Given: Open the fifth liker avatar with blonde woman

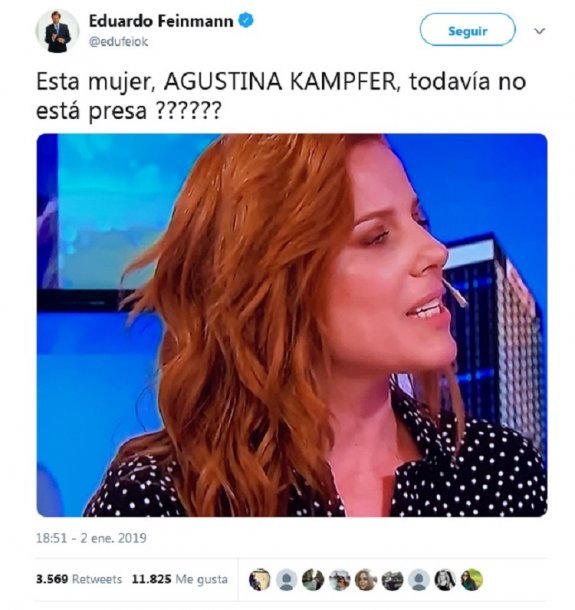Looking at the screenshot, I should (366, 579).
